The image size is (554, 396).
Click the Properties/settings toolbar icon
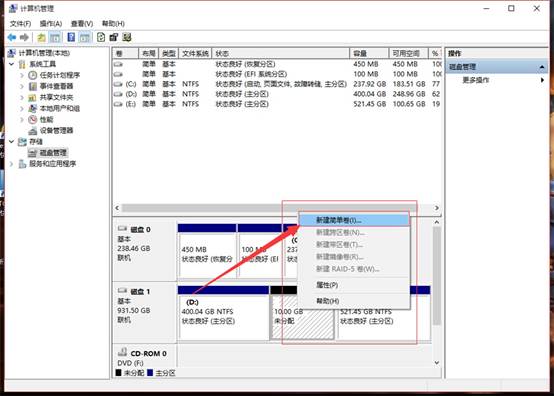coord(114,37)
